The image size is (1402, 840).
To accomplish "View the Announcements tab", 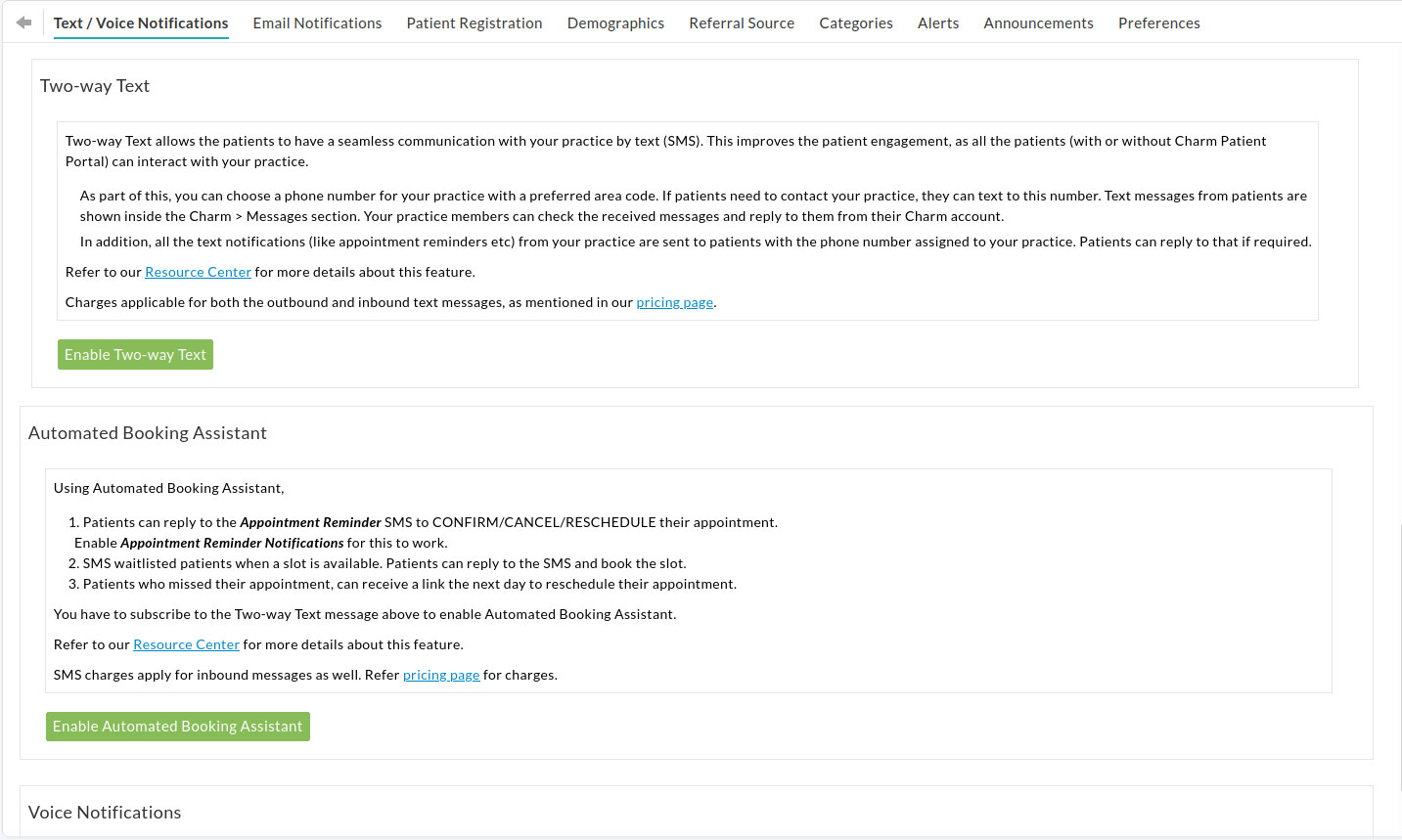I will 1038,22.
